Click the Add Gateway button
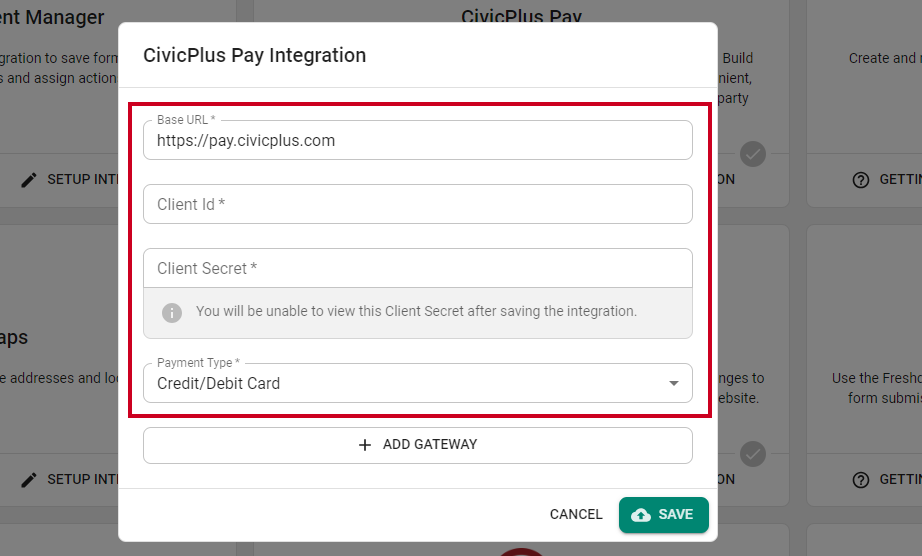 417,445
